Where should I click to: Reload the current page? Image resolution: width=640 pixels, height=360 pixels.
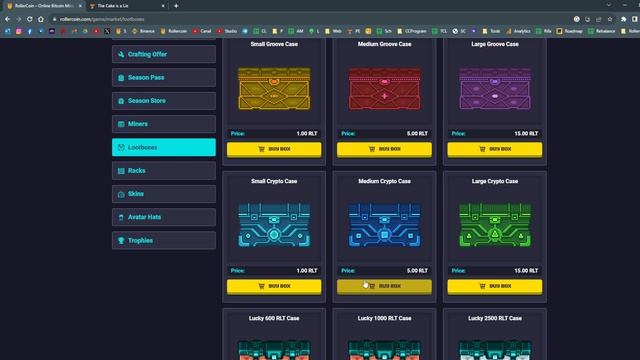pos(29,19)
